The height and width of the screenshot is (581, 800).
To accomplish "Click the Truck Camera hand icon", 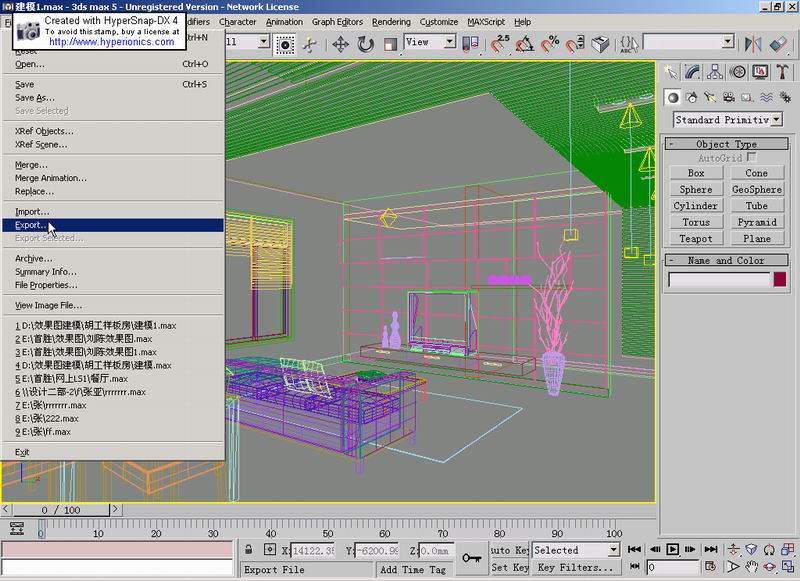I will 751,566.
